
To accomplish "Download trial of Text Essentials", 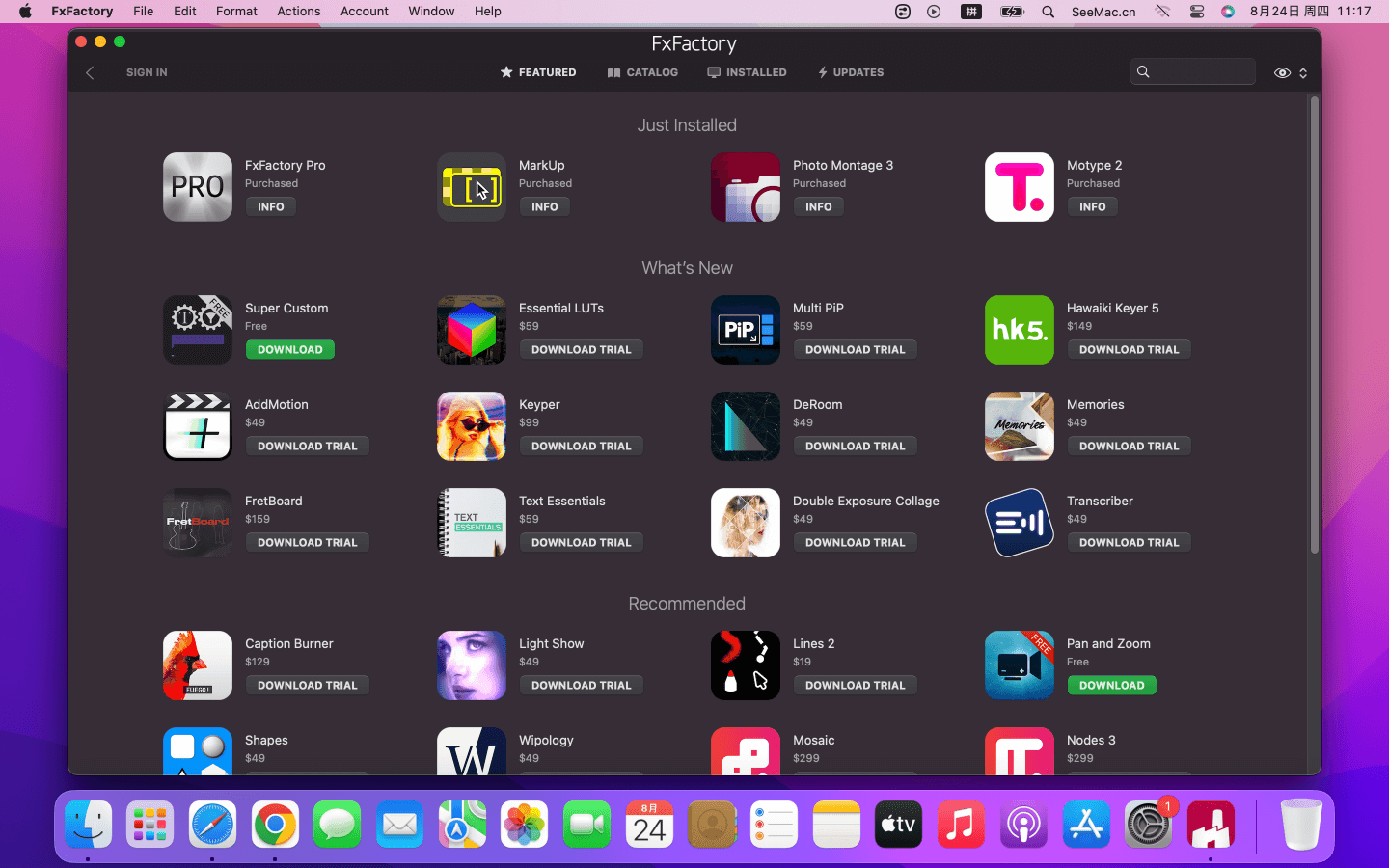I will click(582, 542).
